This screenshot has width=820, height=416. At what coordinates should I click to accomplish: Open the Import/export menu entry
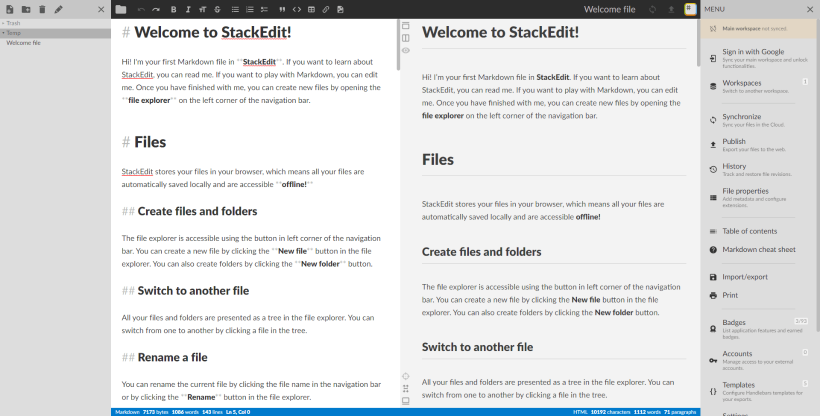(744, 276)
